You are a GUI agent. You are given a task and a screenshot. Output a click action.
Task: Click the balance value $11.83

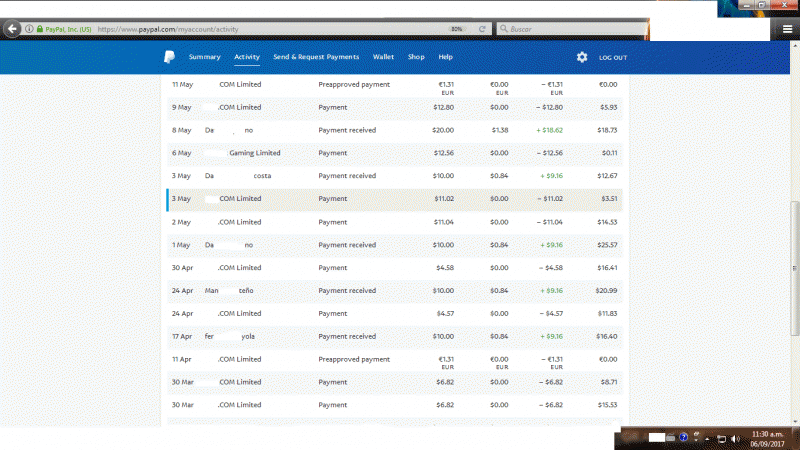click(607, 314)
